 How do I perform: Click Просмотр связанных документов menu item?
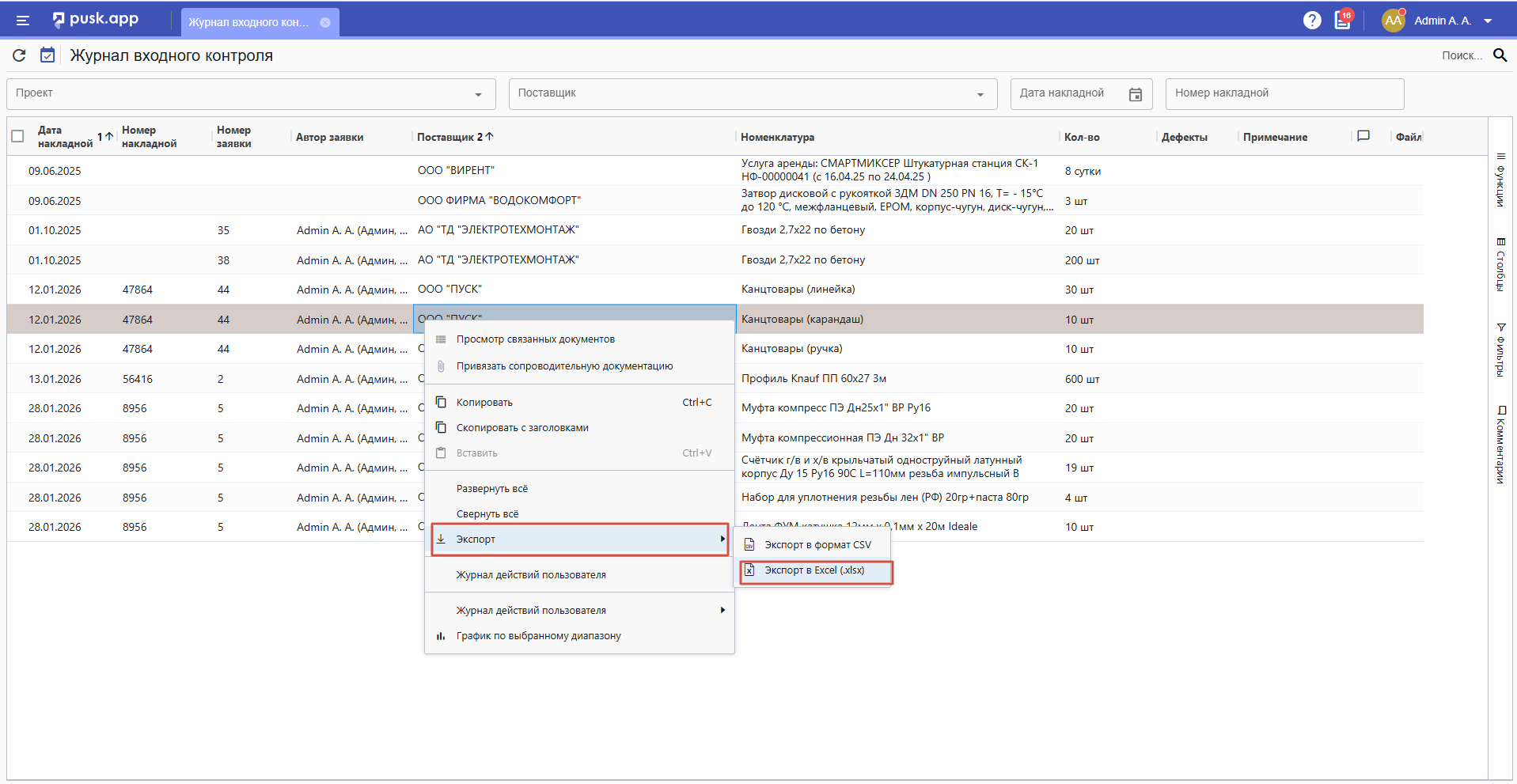tap(535, 339)
